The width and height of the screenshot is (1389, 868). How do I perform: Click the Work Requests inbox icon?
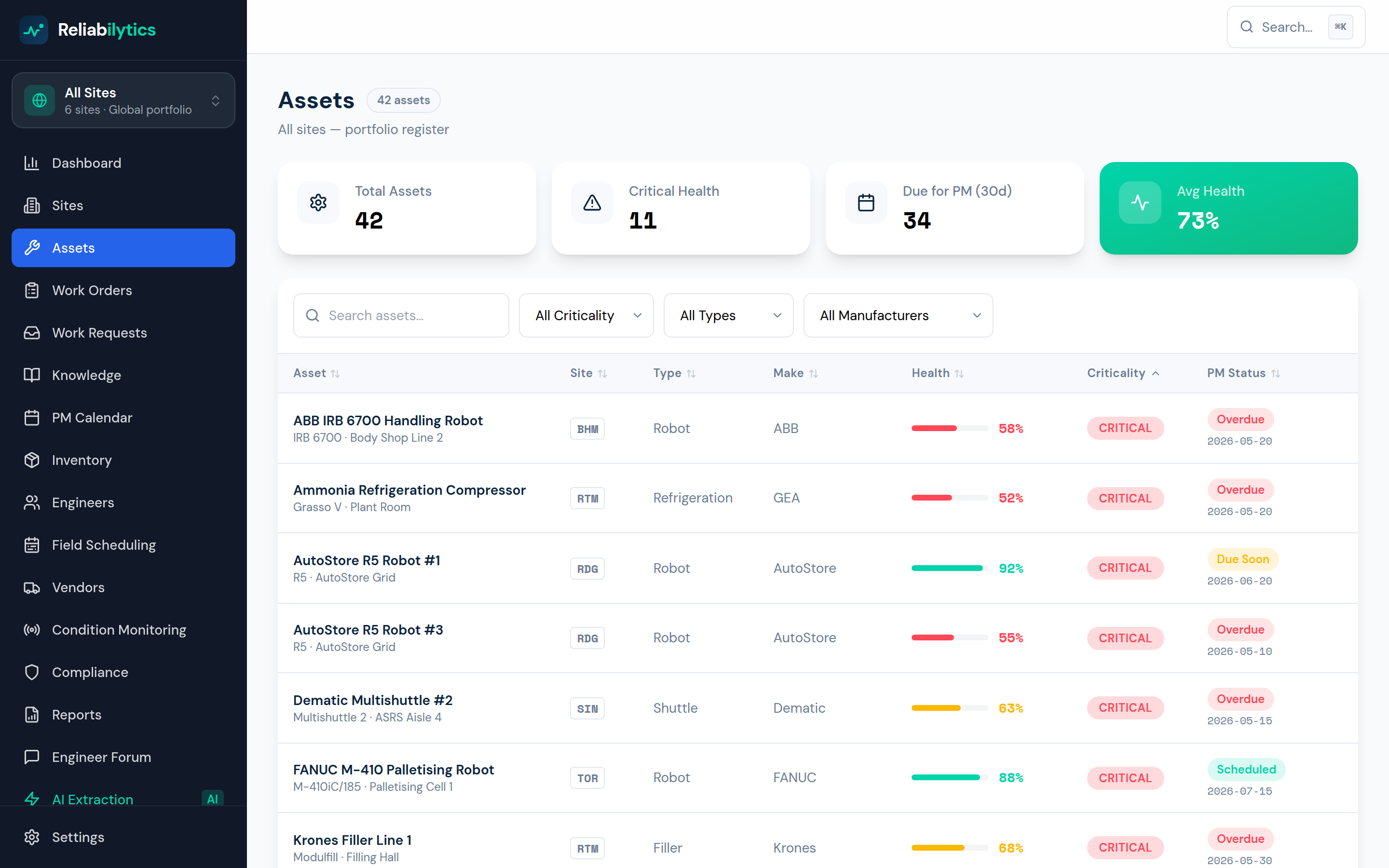(x=31, y=333)
